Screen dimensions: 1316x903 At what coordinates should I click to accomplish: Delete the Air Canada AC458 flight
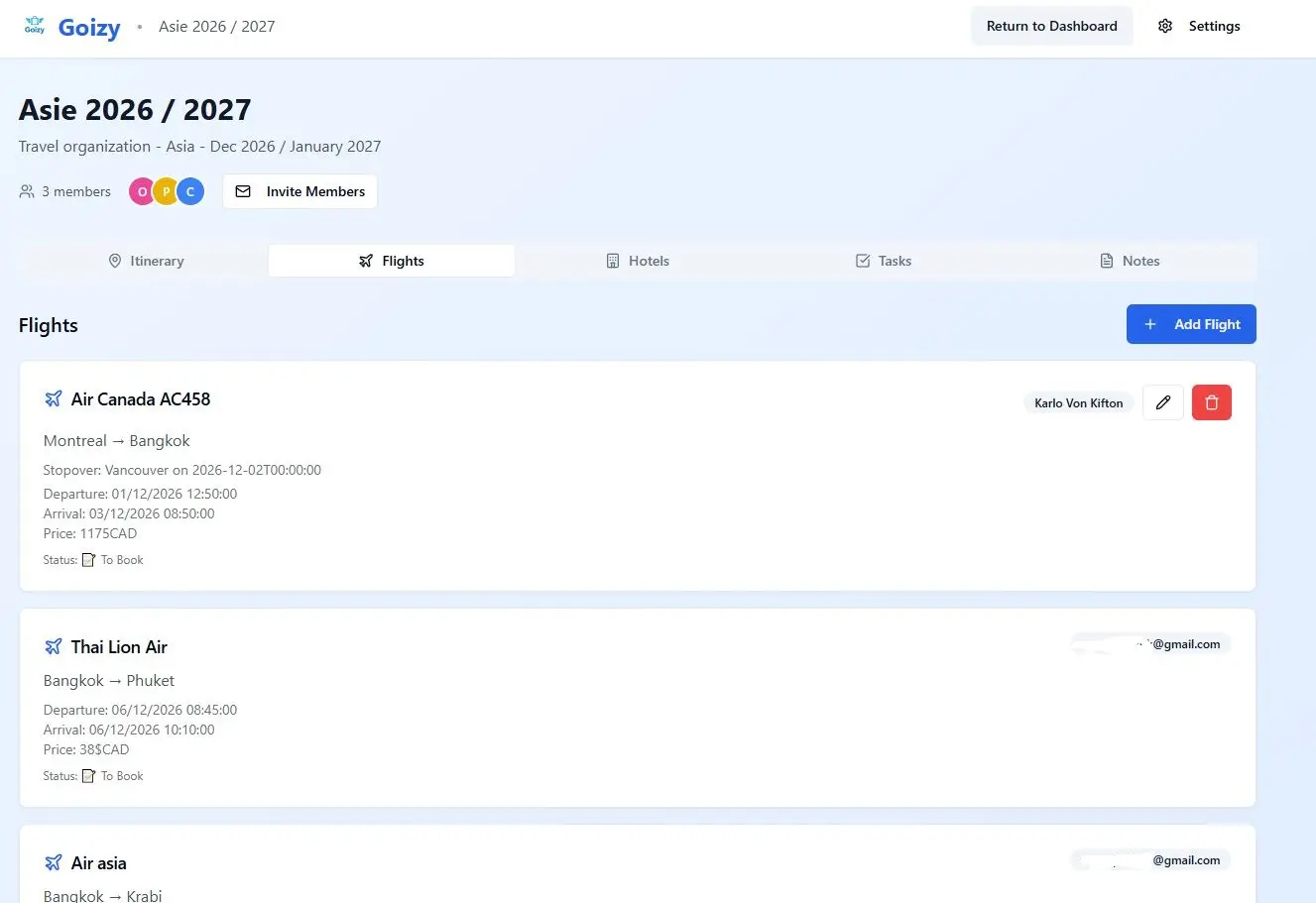[1211, 402]
